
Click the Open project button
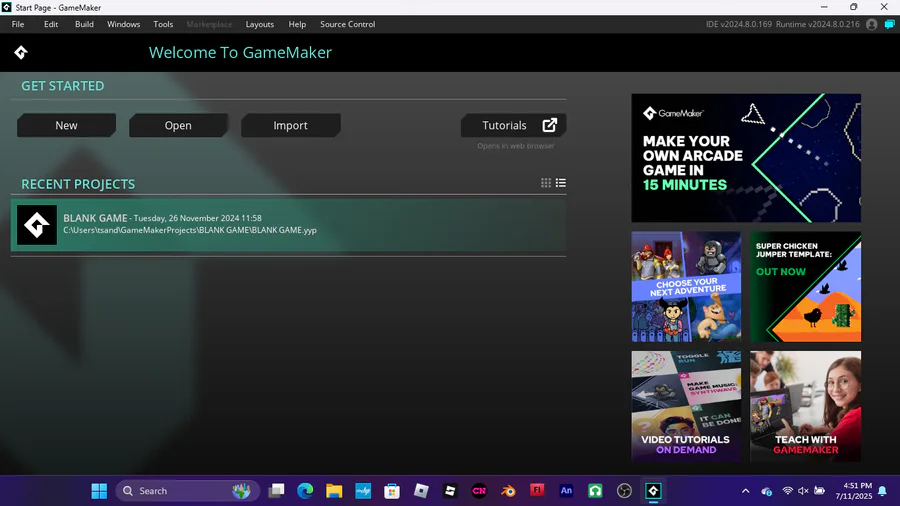pyautogui.click(x=179, y=125)
